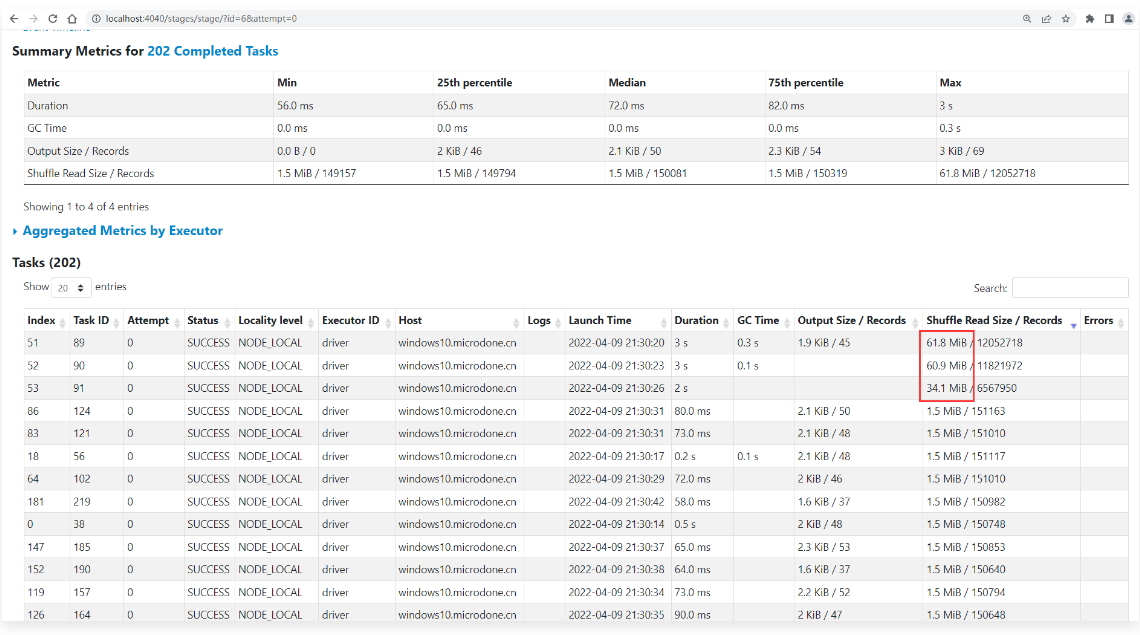Image resolution: width=1140 pixels, height=635 pixels.
Task: Sort tasks by Output Size / Records column
Action: [858, 321]
